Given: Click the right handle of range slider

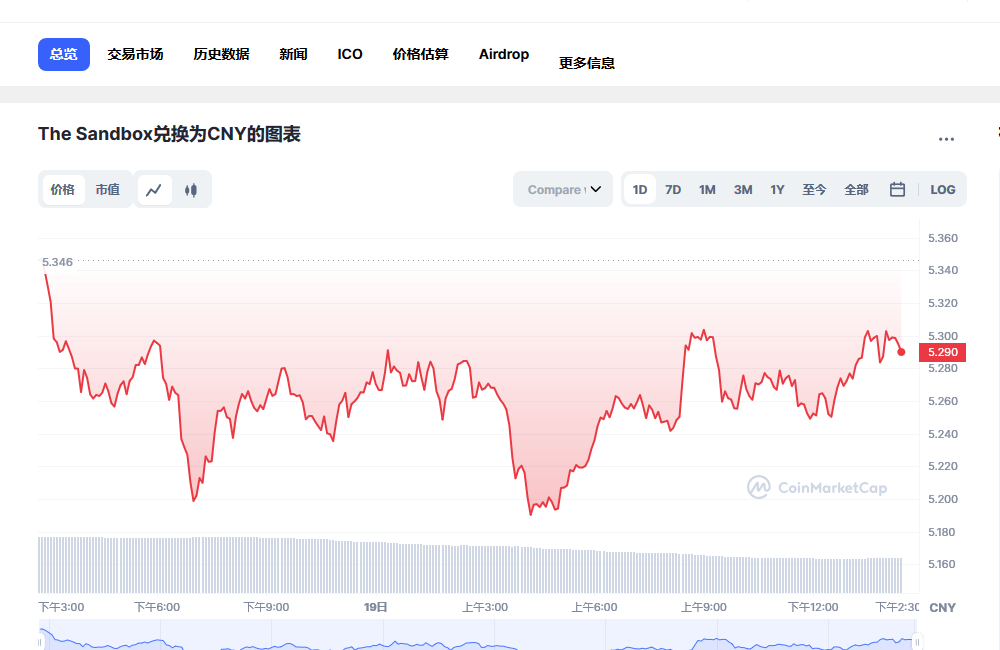Looking at the screenshot, I should coord(917,642).
